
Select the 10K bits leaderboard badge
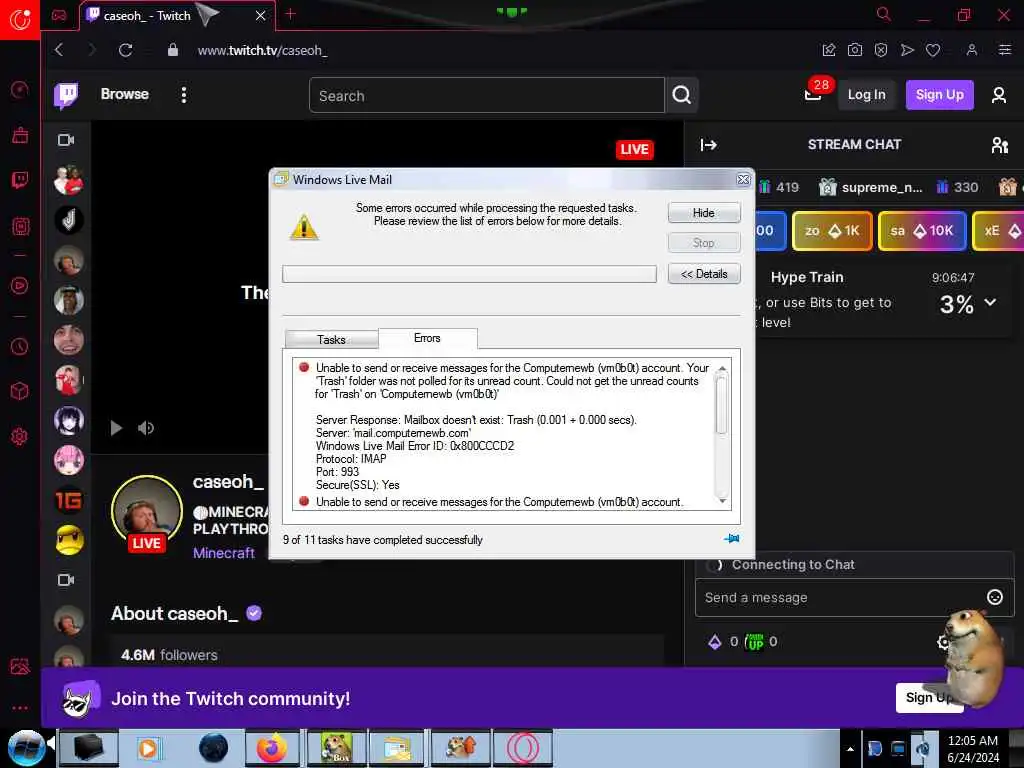click(922, 231)
